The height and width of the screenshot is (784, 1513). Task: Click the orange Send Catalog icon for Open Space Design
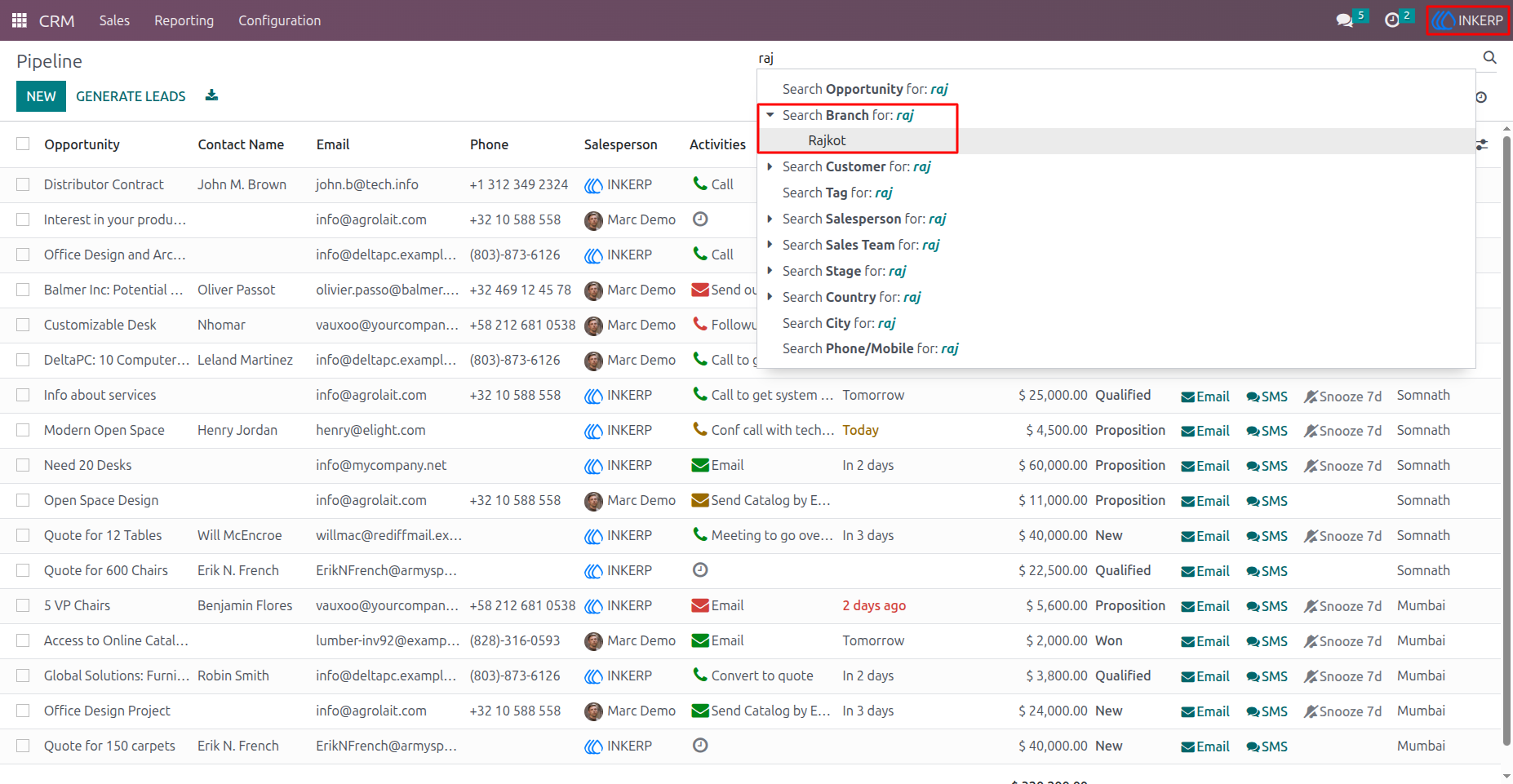point(699,500)
